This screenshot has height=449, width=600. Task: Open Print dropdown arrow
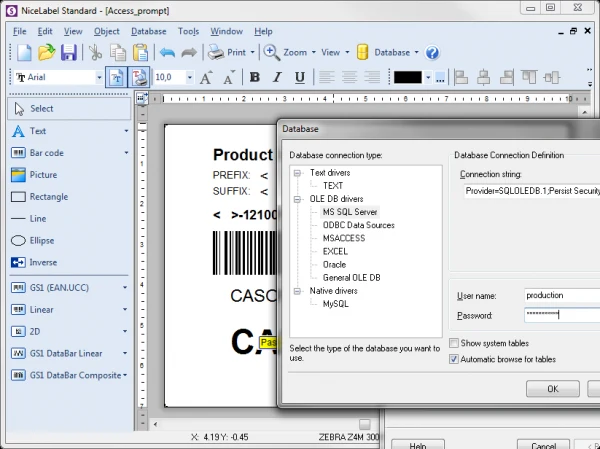coord(253,52)
